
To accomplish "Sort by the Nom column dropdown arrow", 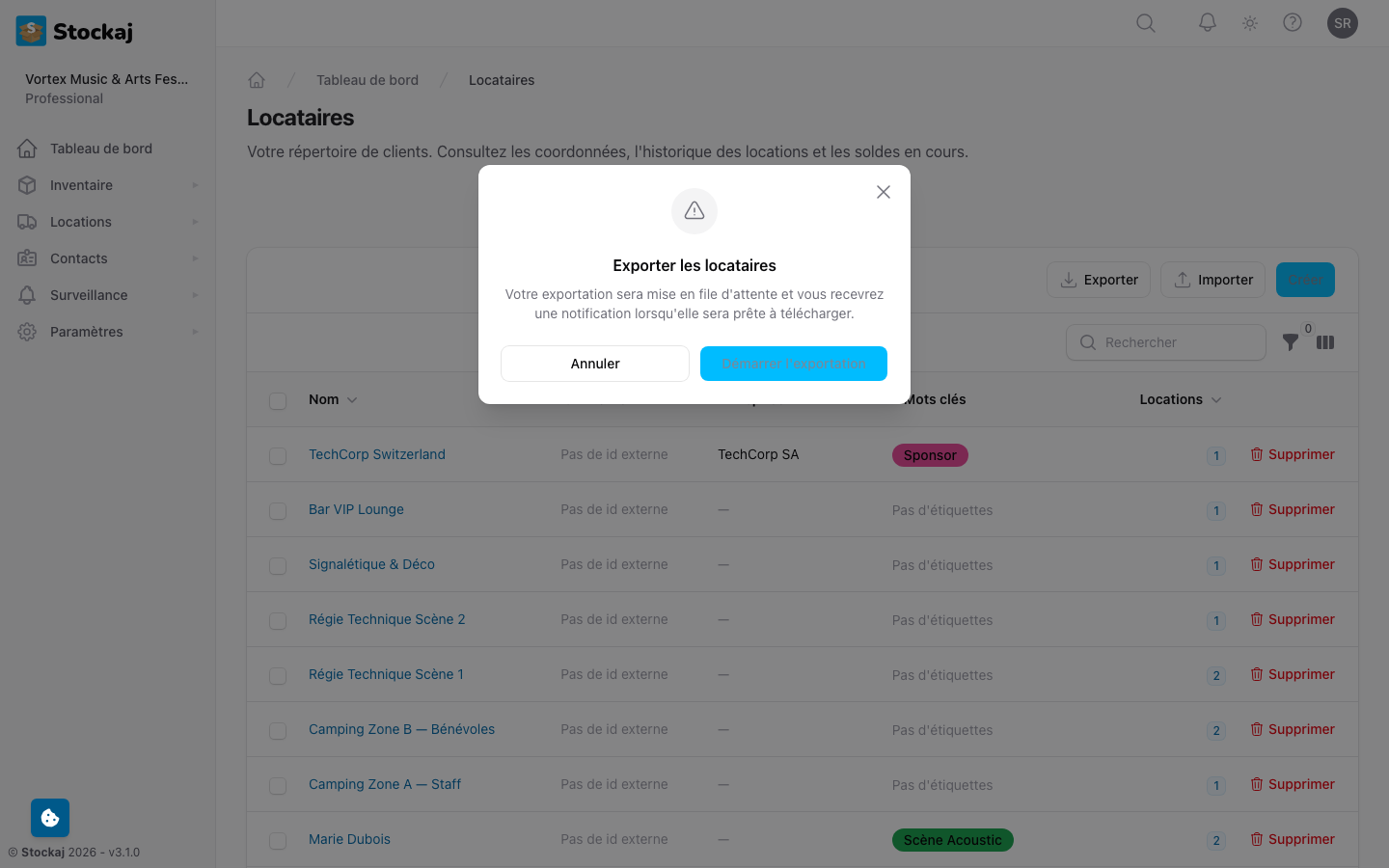I will point(352,399).
